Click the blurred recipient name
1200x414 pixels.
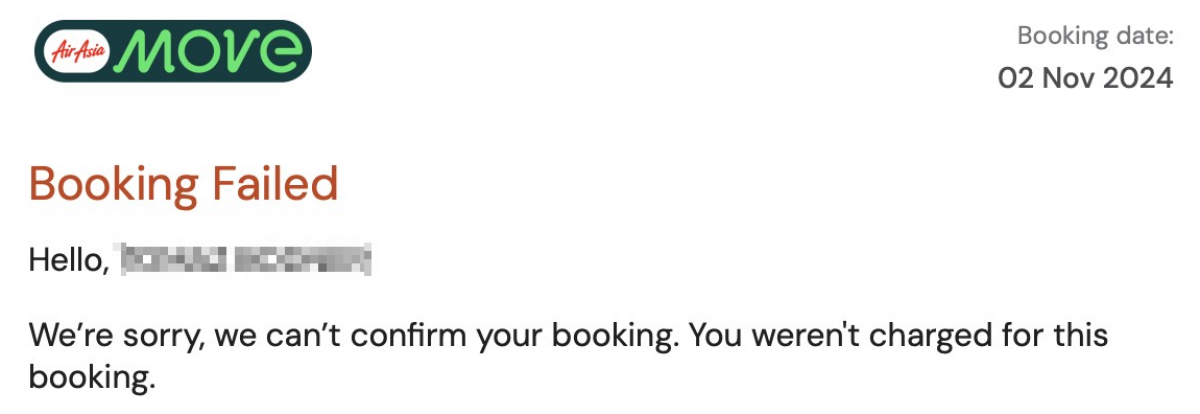(246, 260)
